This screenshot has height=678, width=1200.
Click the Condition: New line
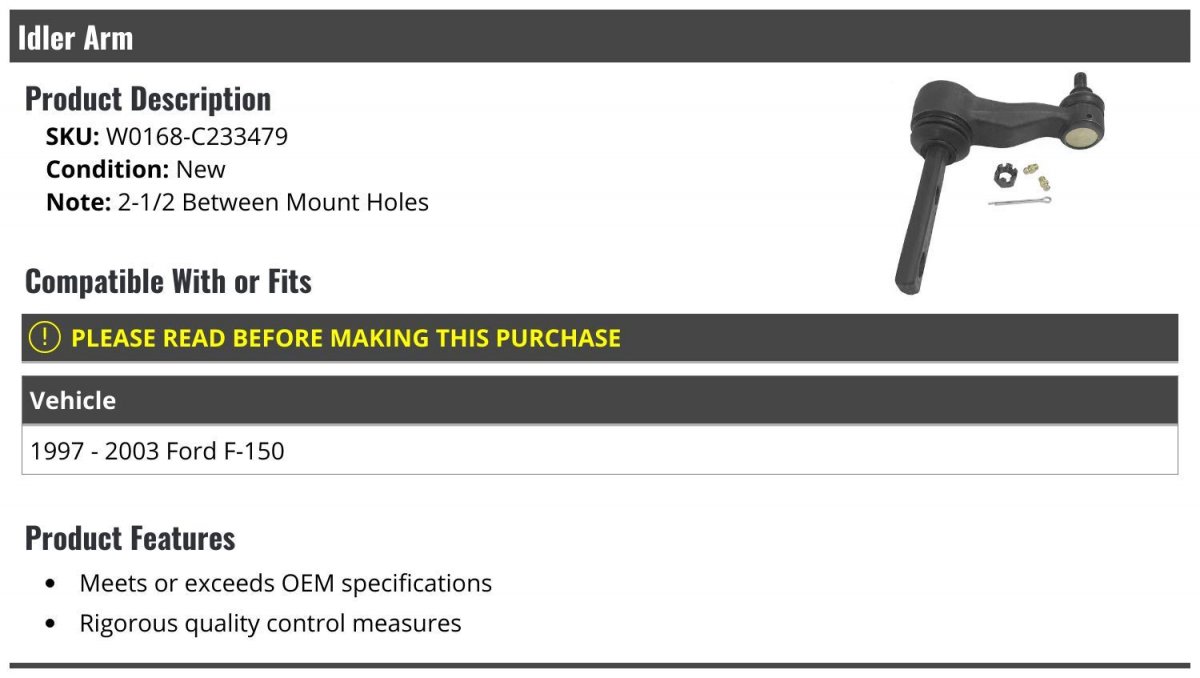pyautogui.click(x=136, y=169)
